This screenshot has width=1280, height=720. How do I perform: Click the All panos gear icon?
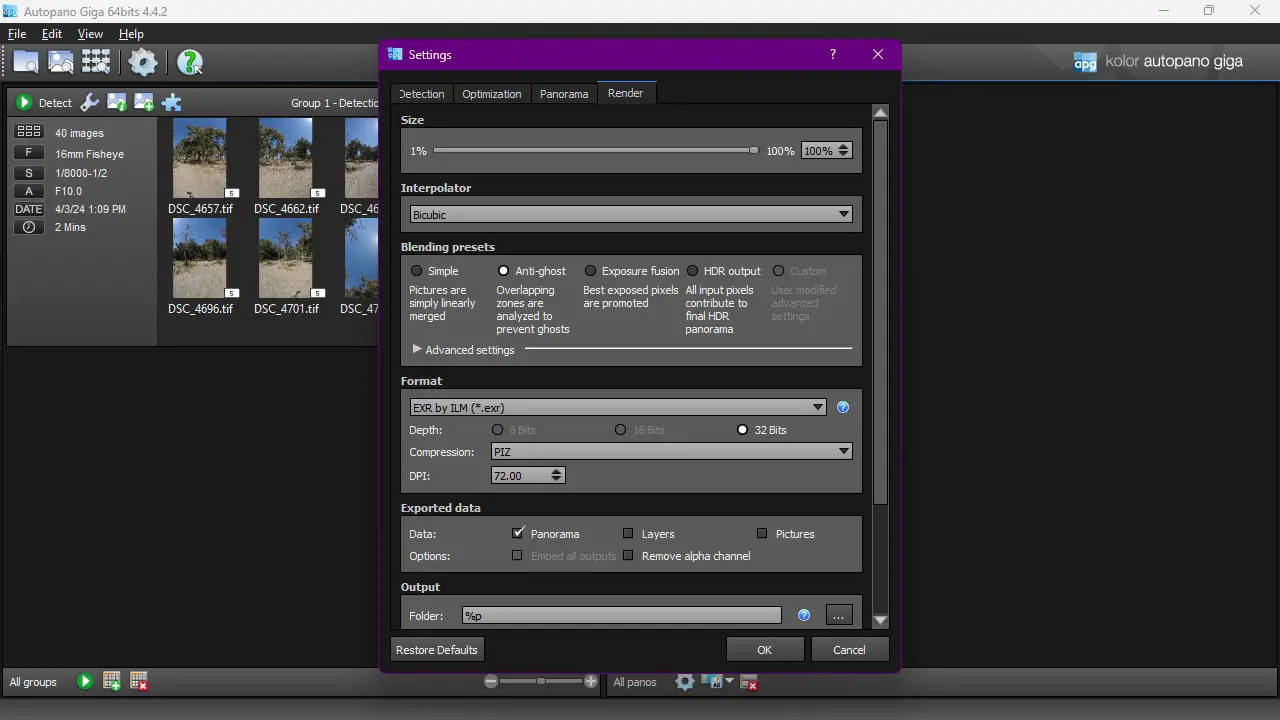[685, 682]
